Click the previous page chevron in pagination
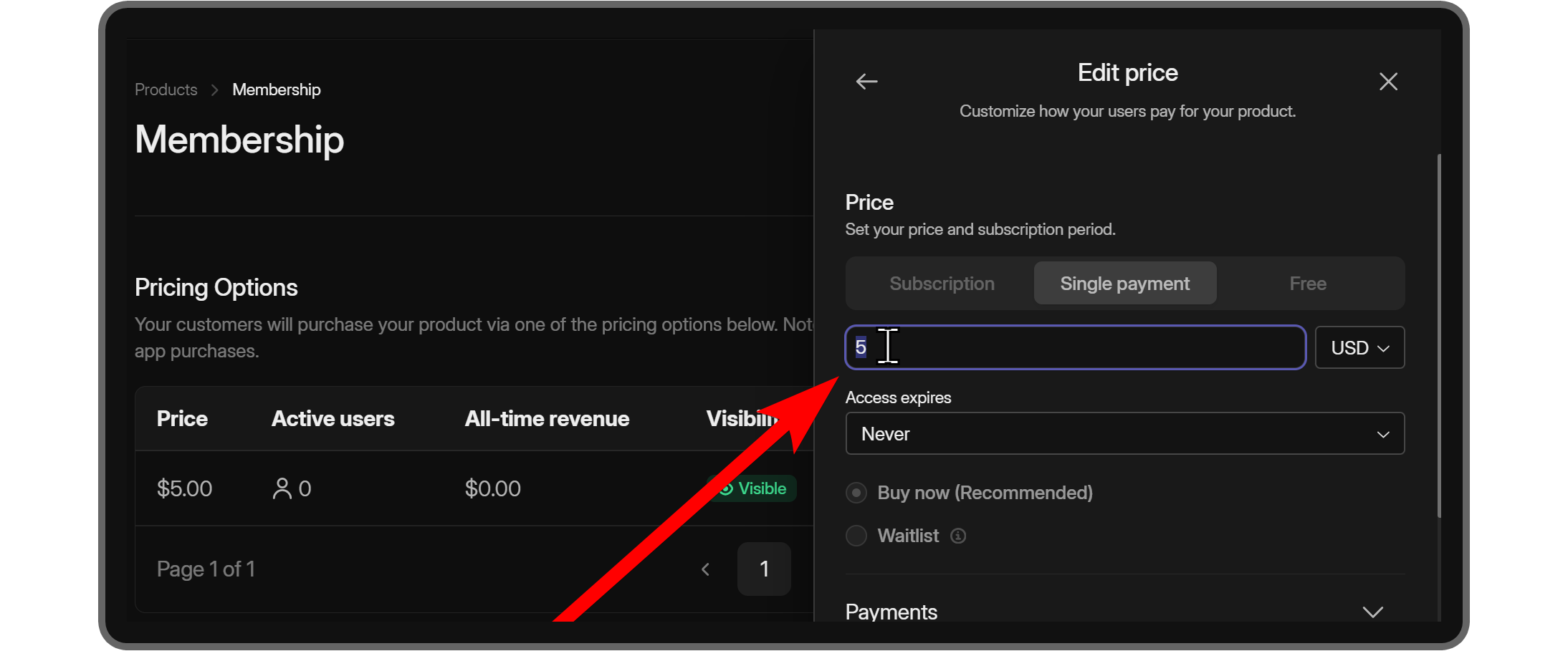The width and height of the screenshot is (1568, 651). coord(705,569)
